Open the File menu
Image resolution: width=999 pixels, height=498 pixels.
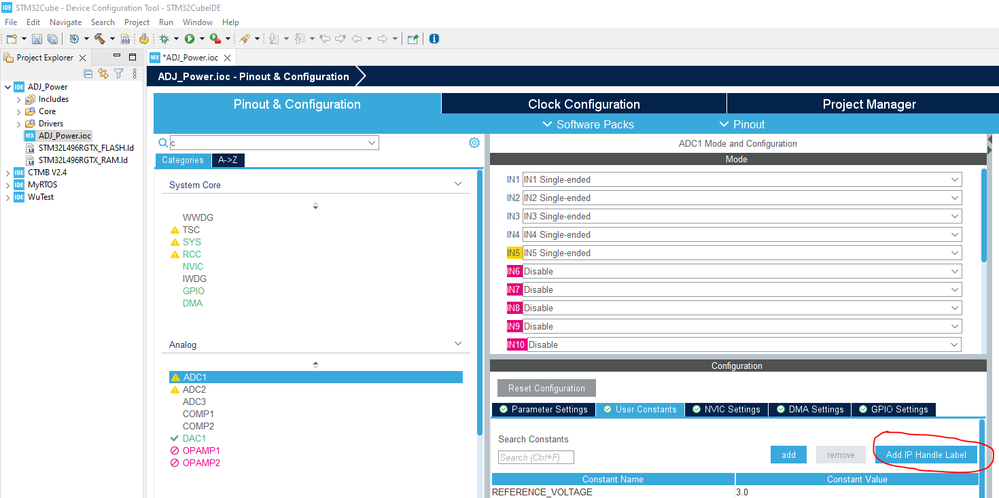click(11, 22)
